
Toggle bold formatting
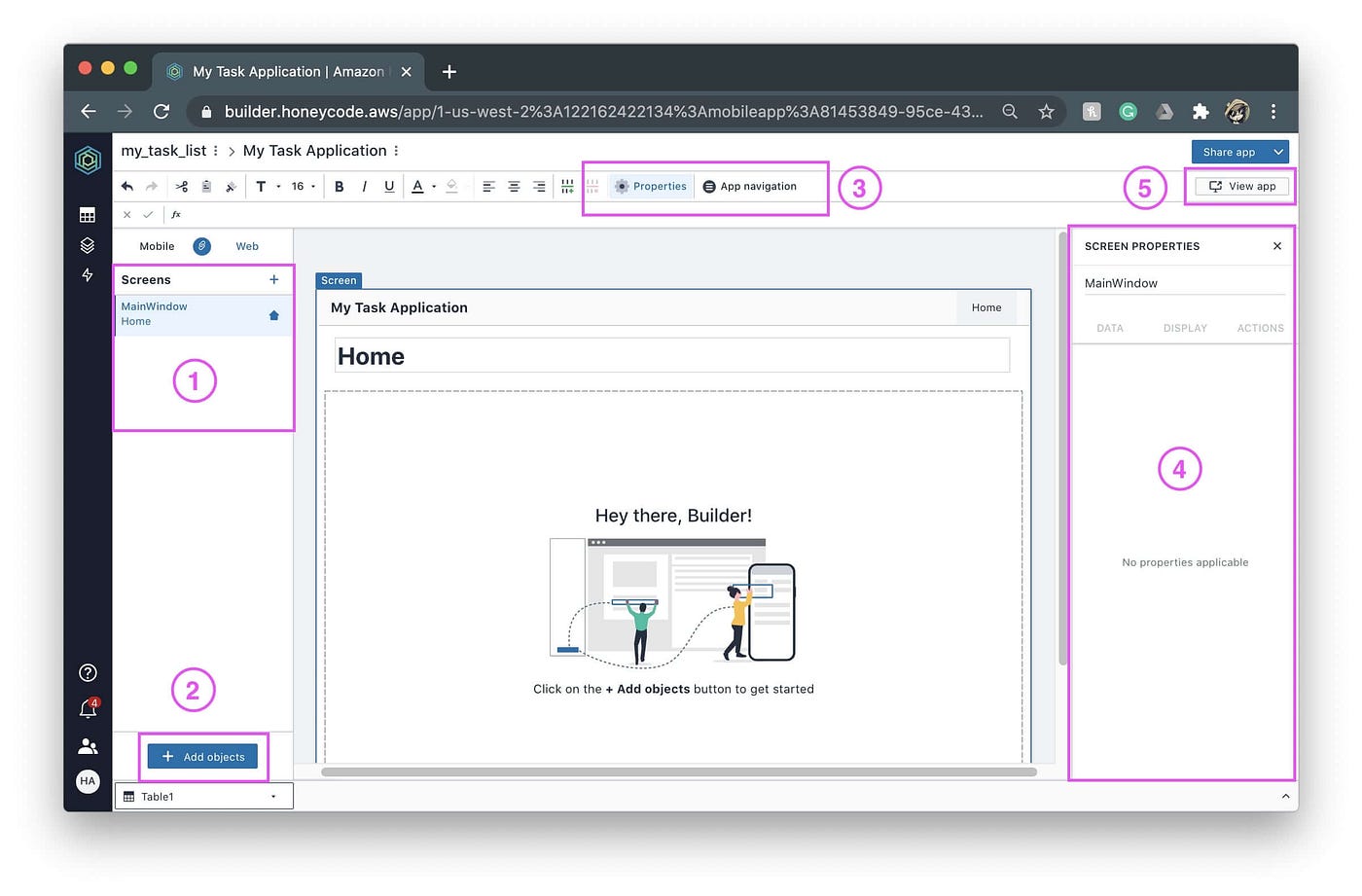(x=339, y=186)
